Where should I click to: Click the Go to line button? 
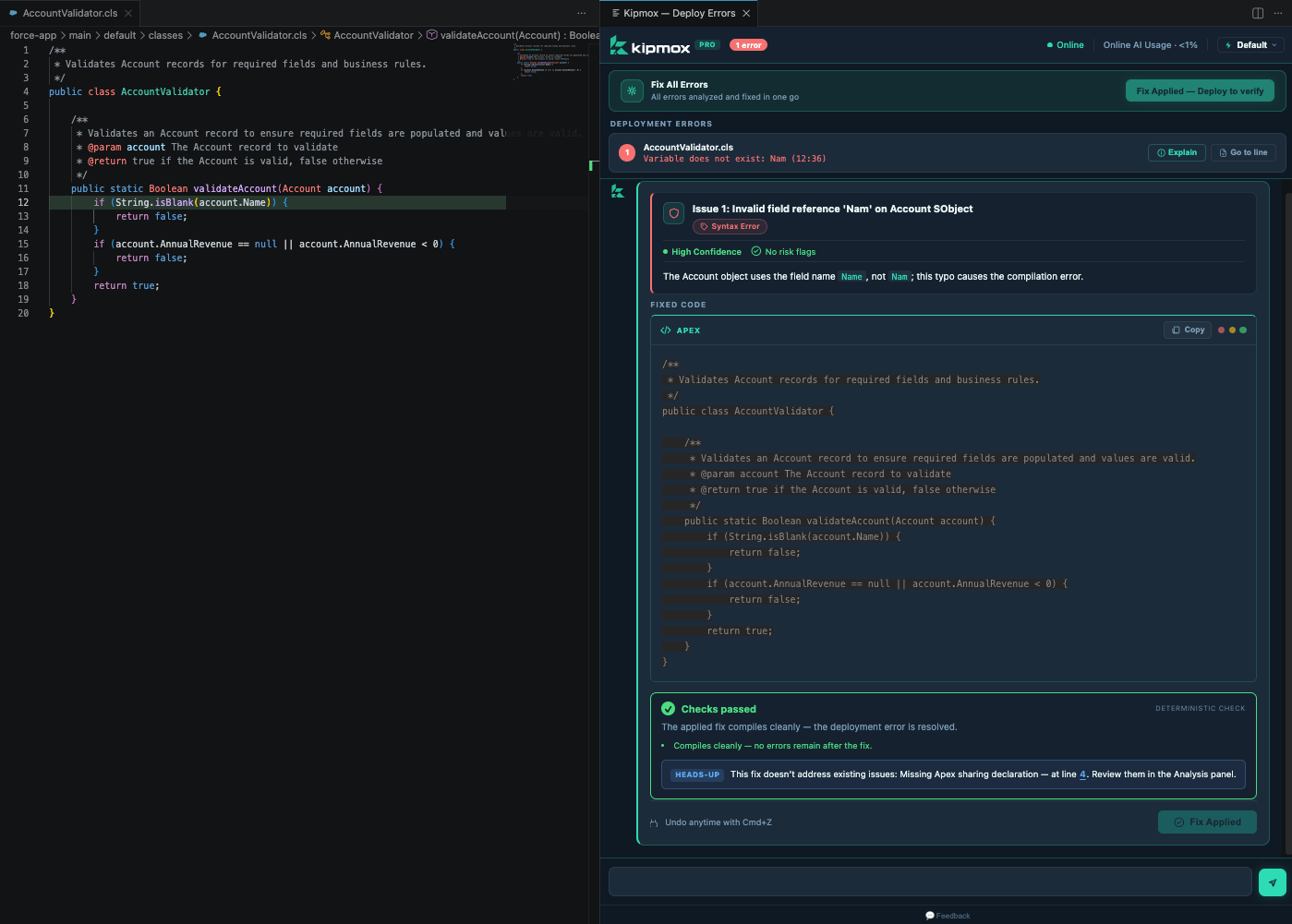pos(1243,152)
